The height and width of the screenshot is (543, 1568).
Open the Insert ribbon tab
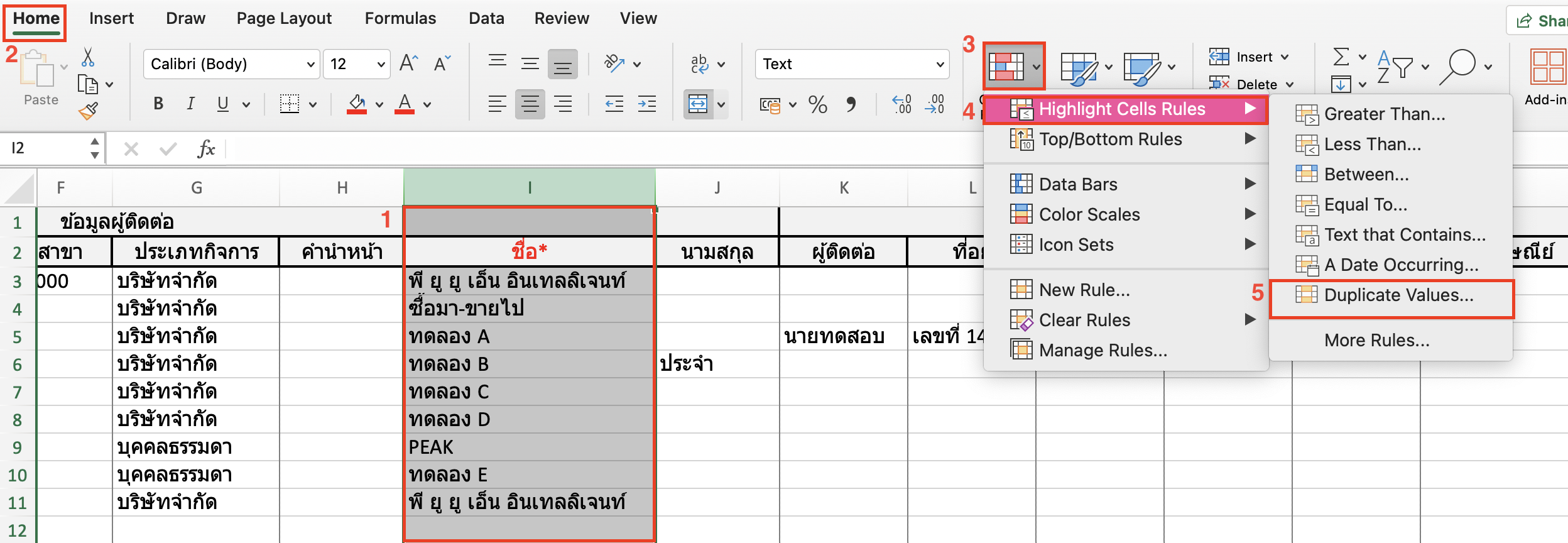[111, 19]
